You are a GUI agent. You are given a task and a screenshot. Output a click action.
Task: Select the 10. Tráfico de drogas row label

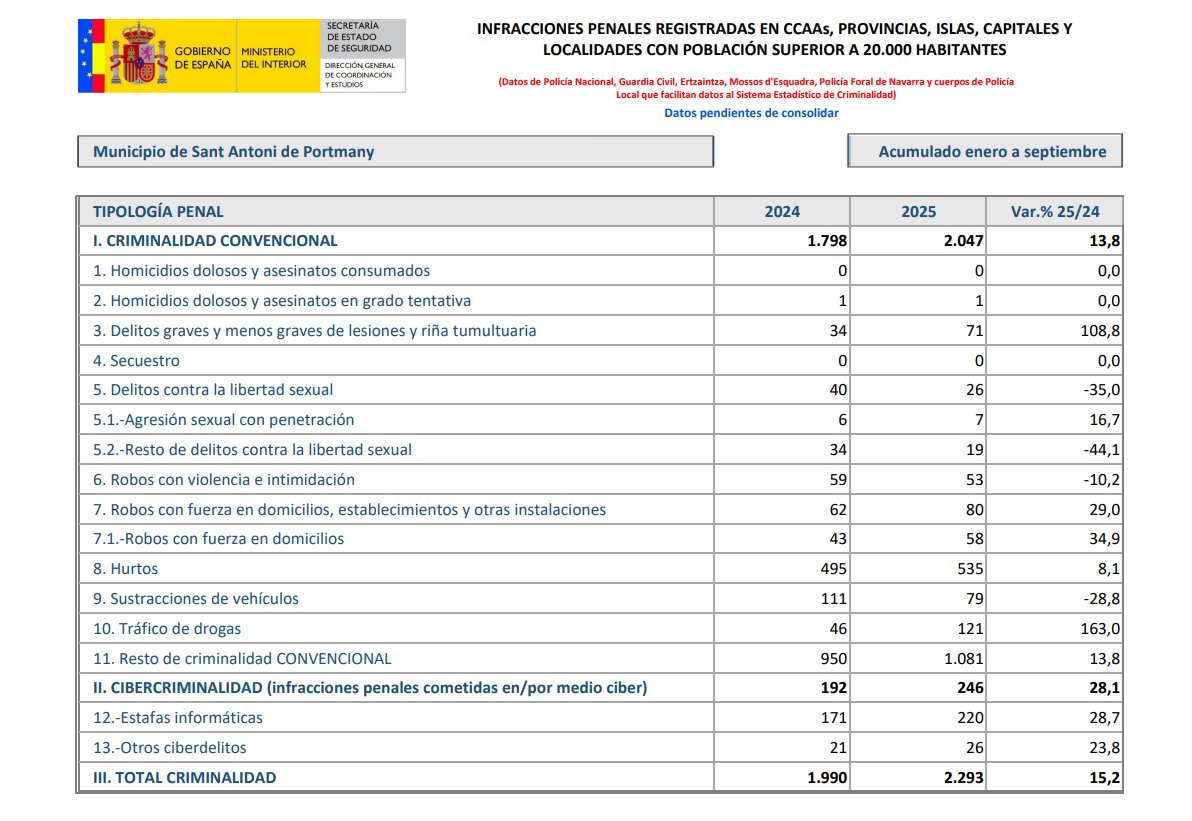coord(167,629)
